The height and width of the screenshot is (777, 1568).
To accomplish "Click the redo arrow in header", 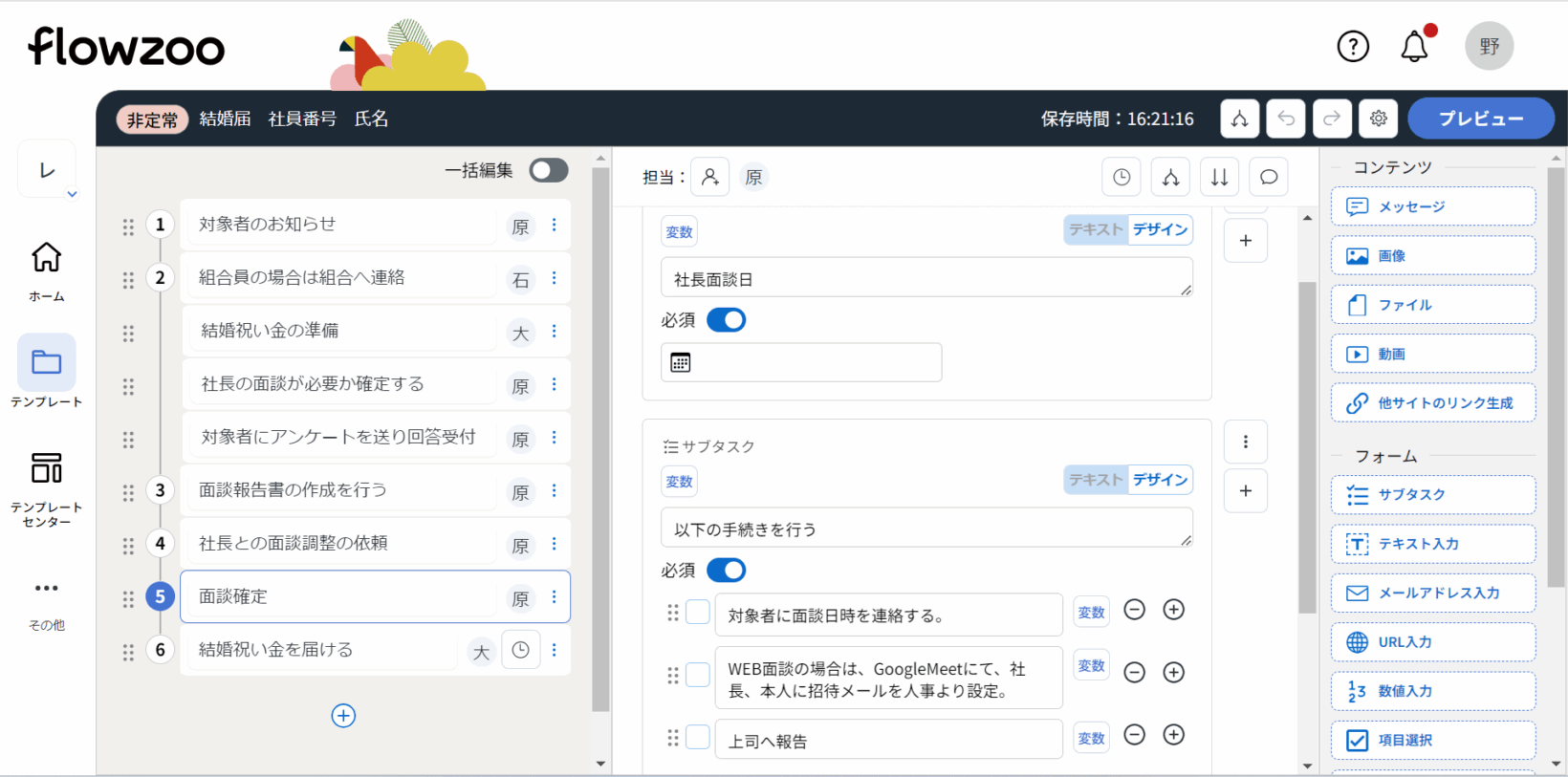I will point(1332,119).
